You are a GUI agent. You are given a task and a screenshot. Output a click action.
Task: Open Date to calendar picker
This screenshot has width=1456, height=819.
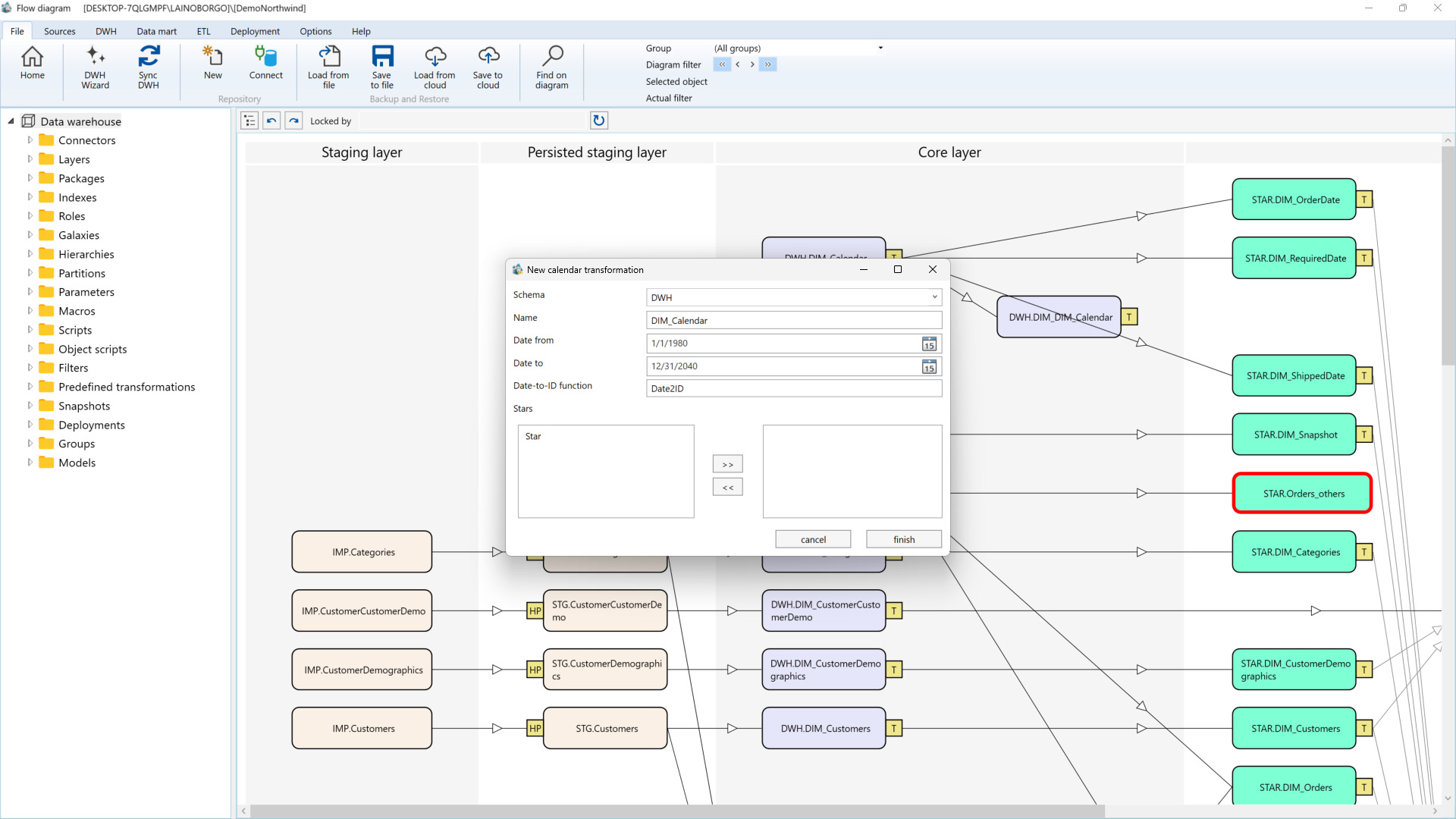(929, 366)
